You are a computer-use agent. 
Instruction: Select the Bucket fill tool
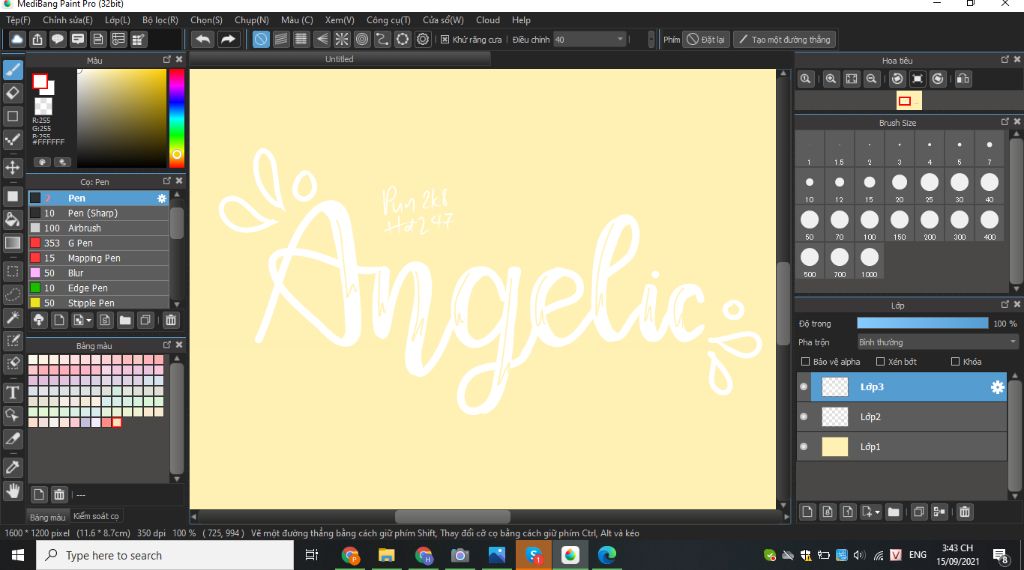point(12,219)
